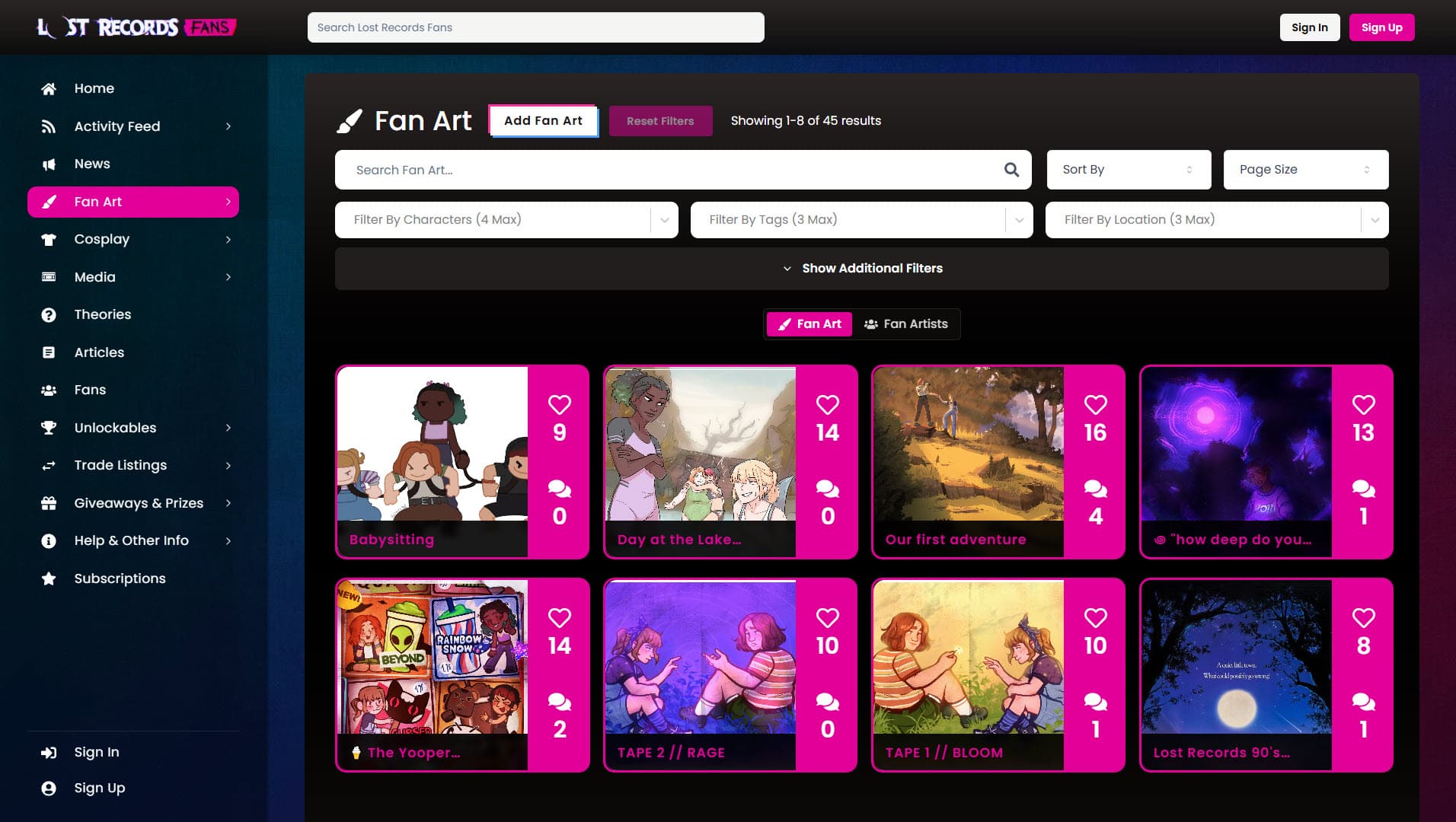Open the Sort By dropdown

coord(1129,170)
